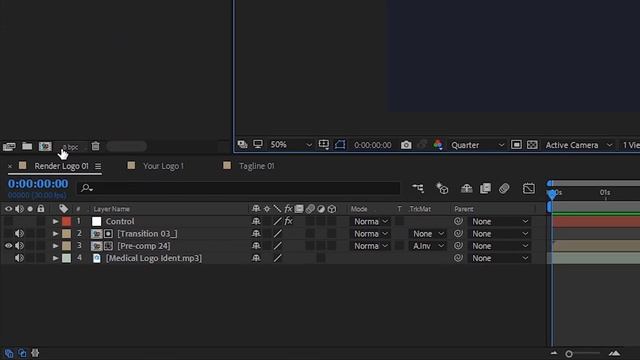Screen dimensions: 640x360
Task: Open grid and guide options icon
Action: pyautogui.click(x=324, y=144)
